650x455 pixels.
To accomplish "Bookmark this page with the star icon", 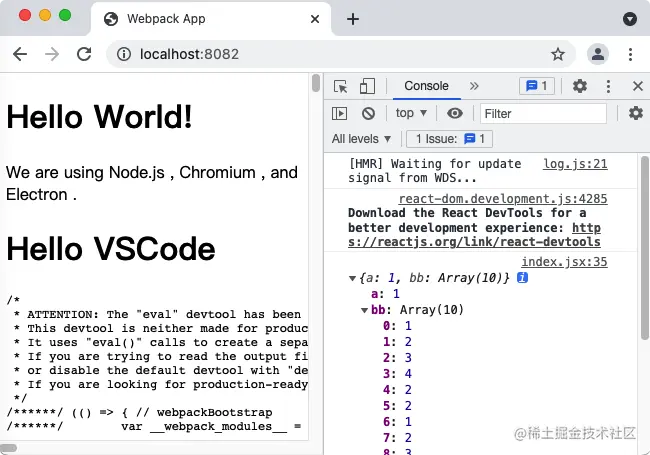I will [558, 54].
